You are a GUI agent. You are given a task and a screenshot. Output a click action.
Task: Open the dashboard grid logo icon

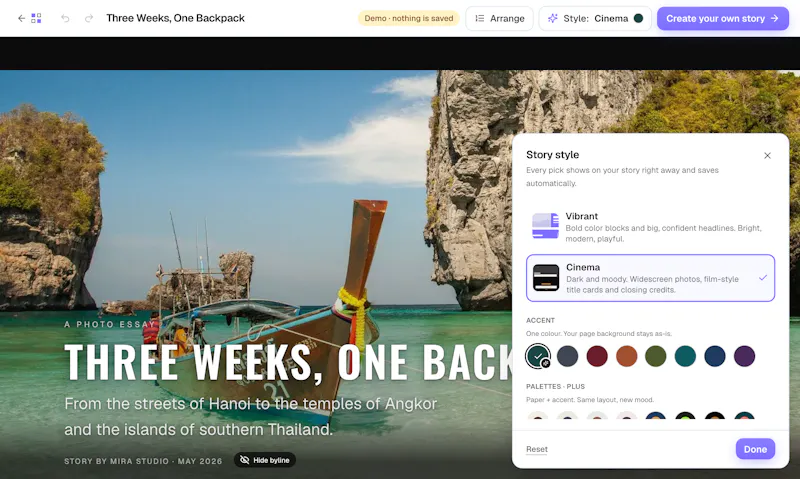click(x=36, y=18)
